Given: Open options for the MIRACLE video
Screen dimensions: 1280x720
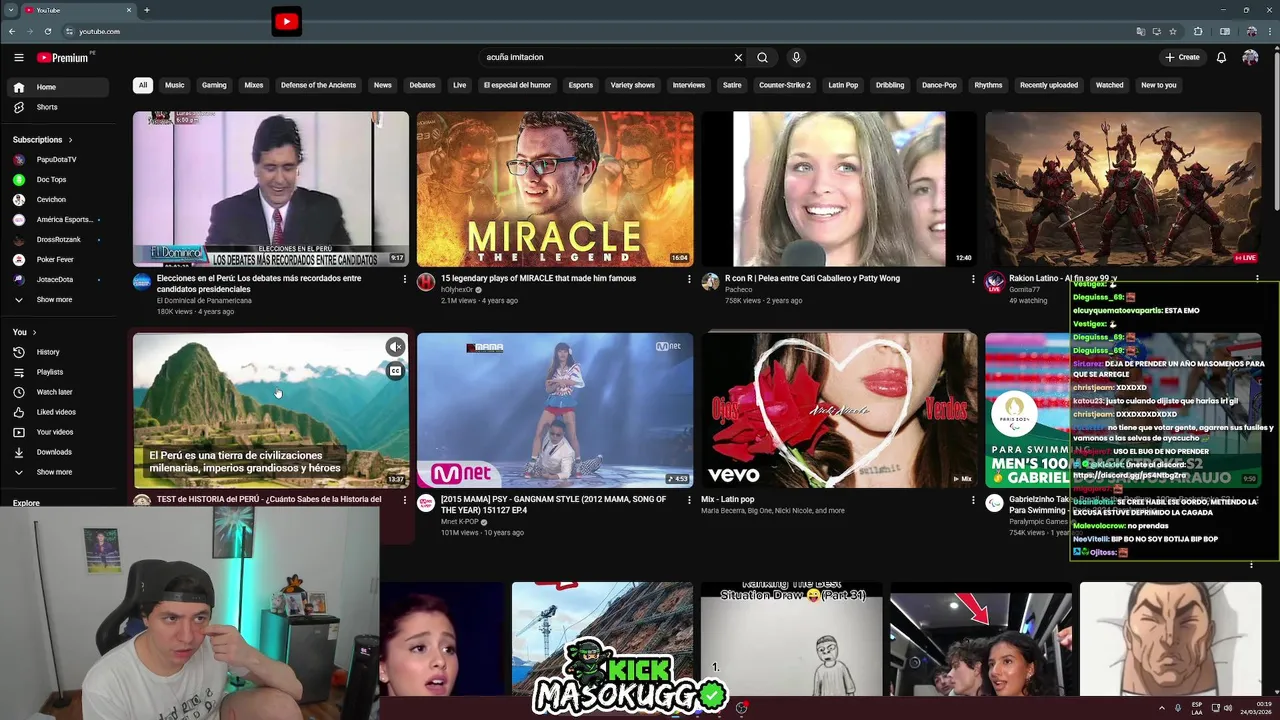Looking at the screenshot, I should pos(689,279).
